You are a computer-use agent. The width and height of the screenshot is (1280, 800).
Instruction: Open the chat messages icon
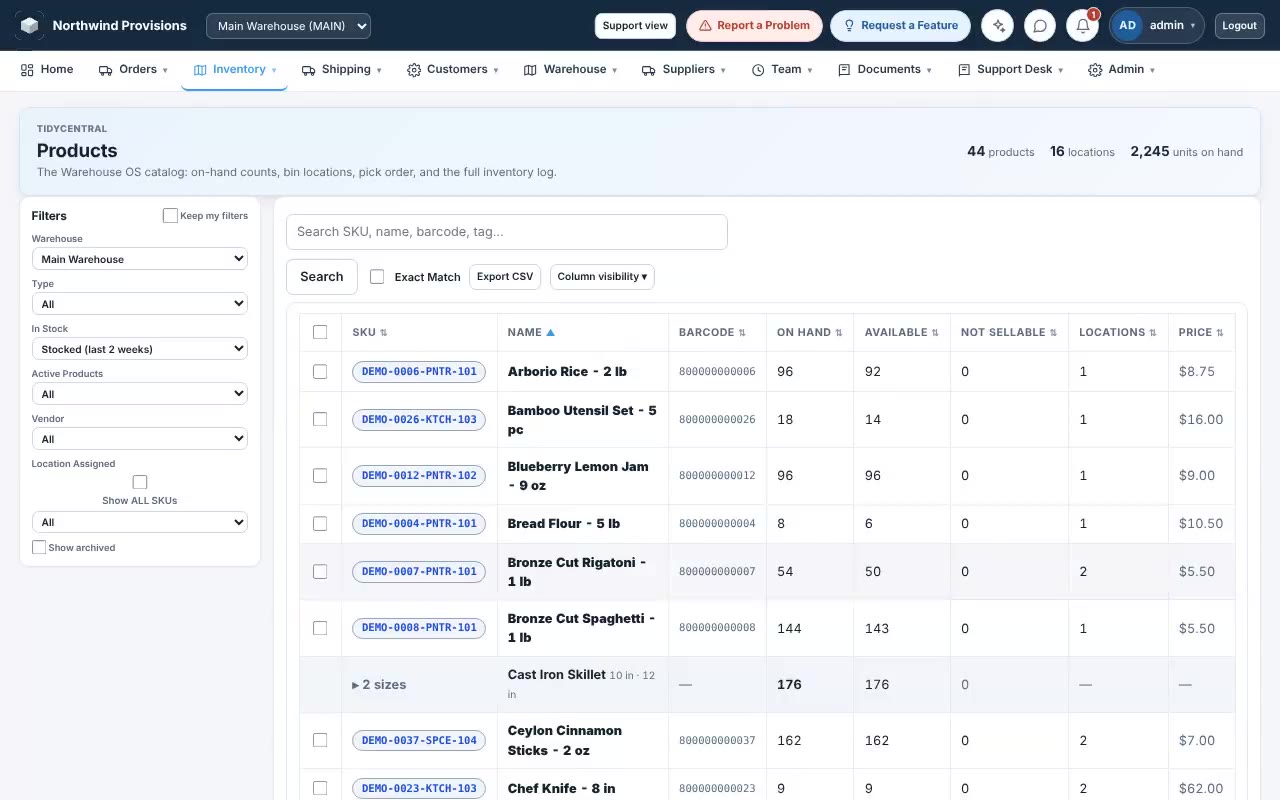click(x=1040, y=26)
